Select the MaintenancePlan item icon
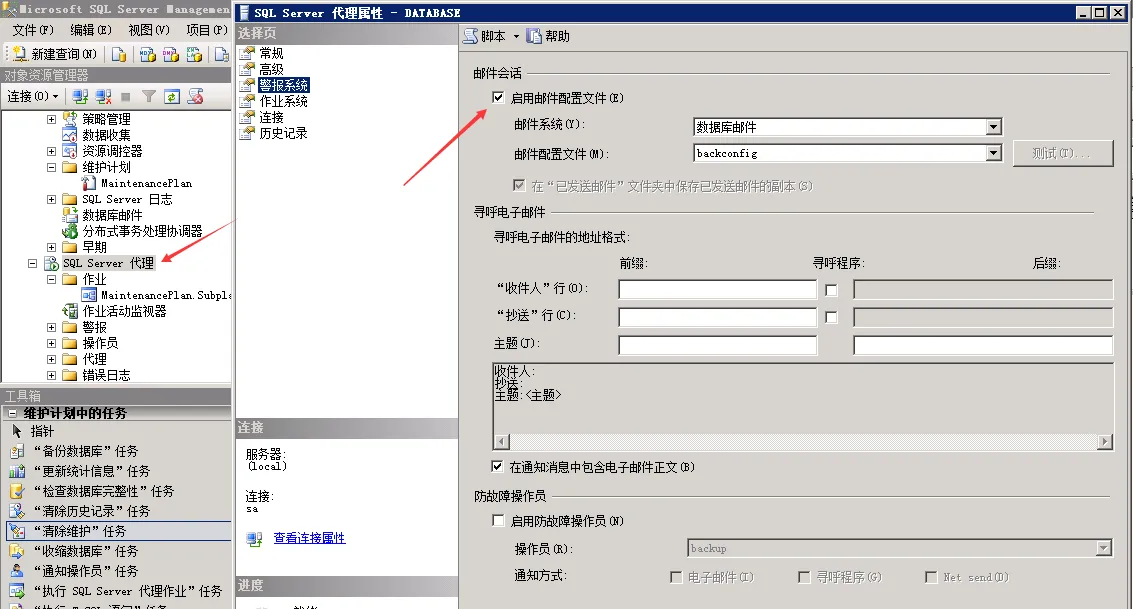Image resolution: width=1133 pixels, height=609 pixels. click(x=89, y=183)
